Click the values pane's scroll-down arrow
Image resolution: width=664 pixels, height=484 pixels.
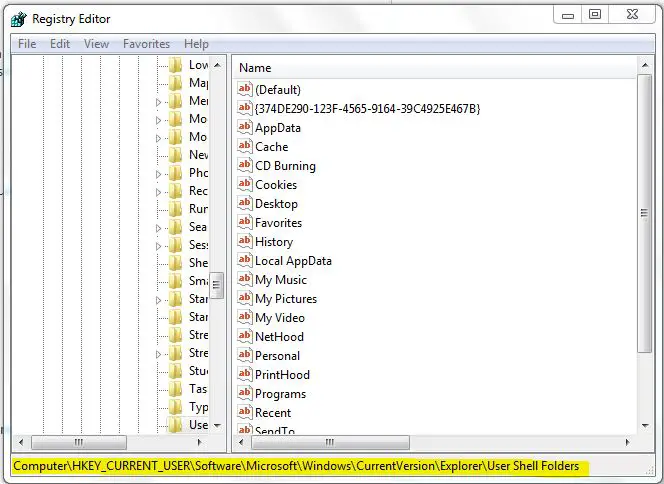[645, 426]
